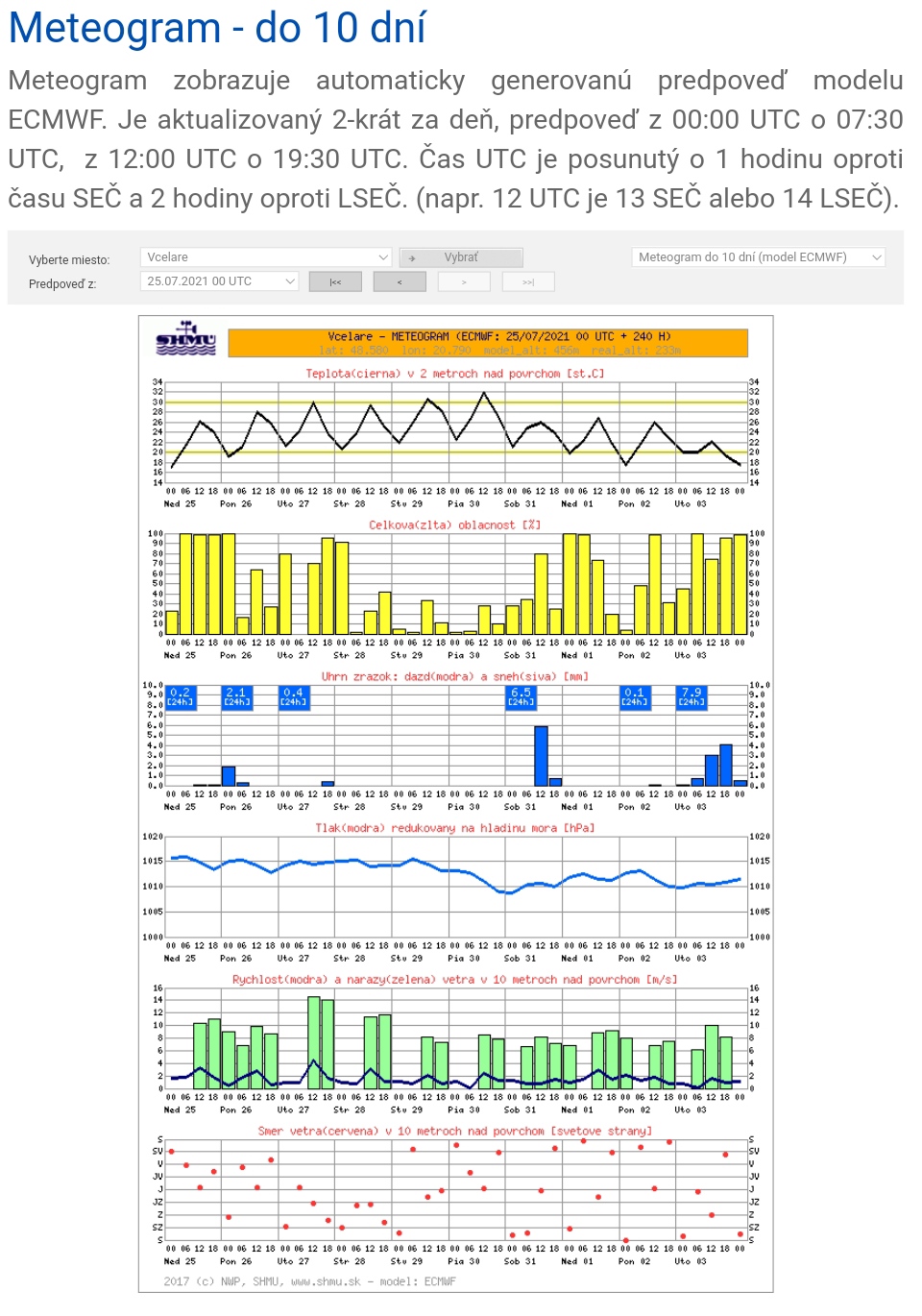Click the orange Vcelare METEOGRAM title banner

coord(488,343)
